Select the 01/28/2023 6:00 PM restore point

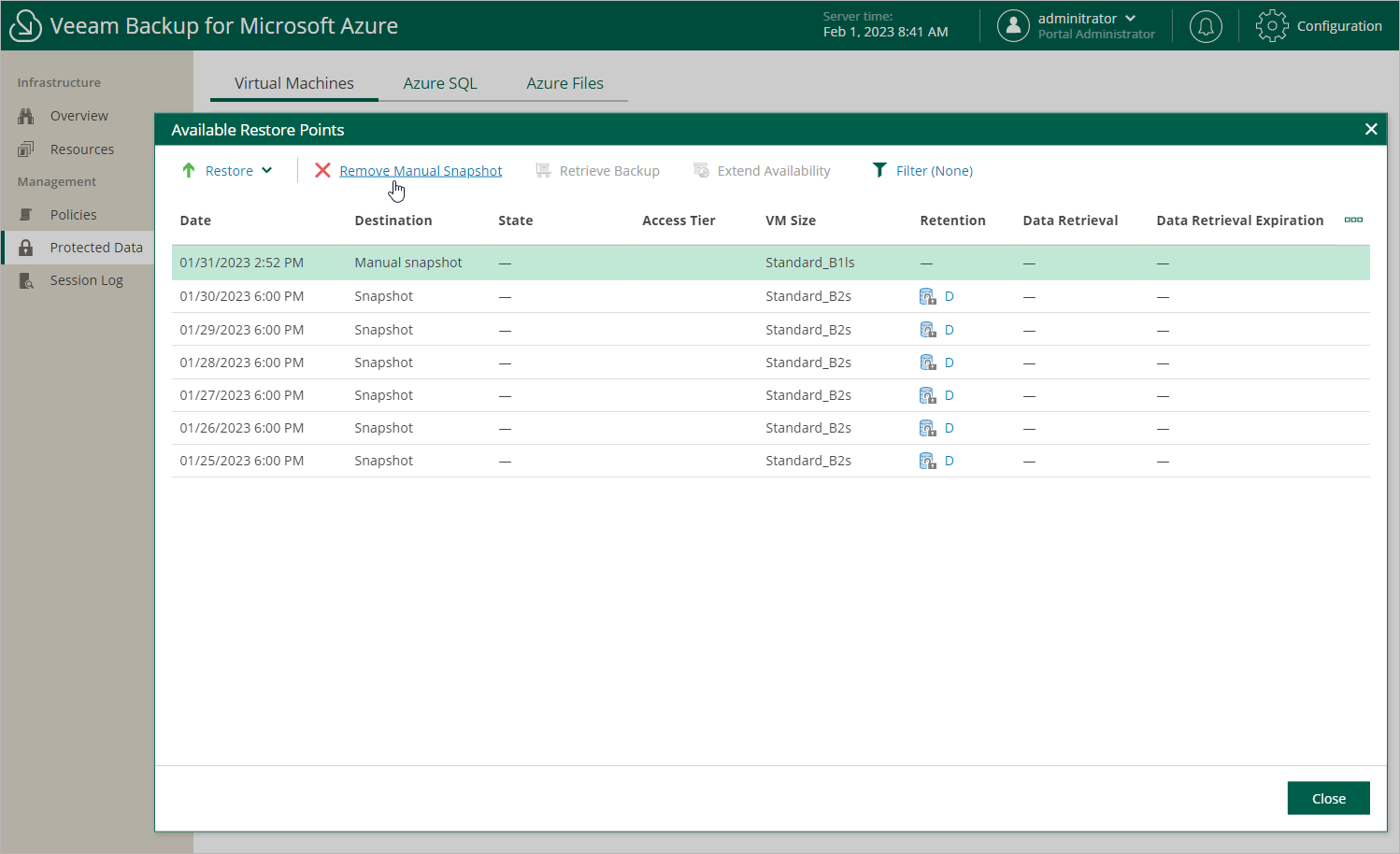point(242,363)
